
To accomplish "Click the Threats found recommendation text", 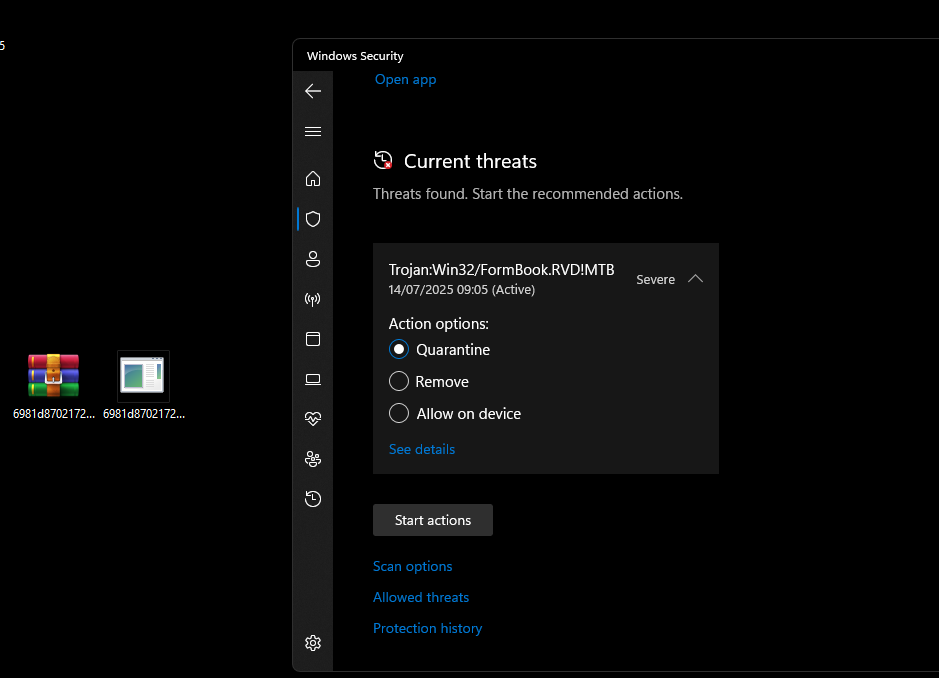I will (528, 194).
